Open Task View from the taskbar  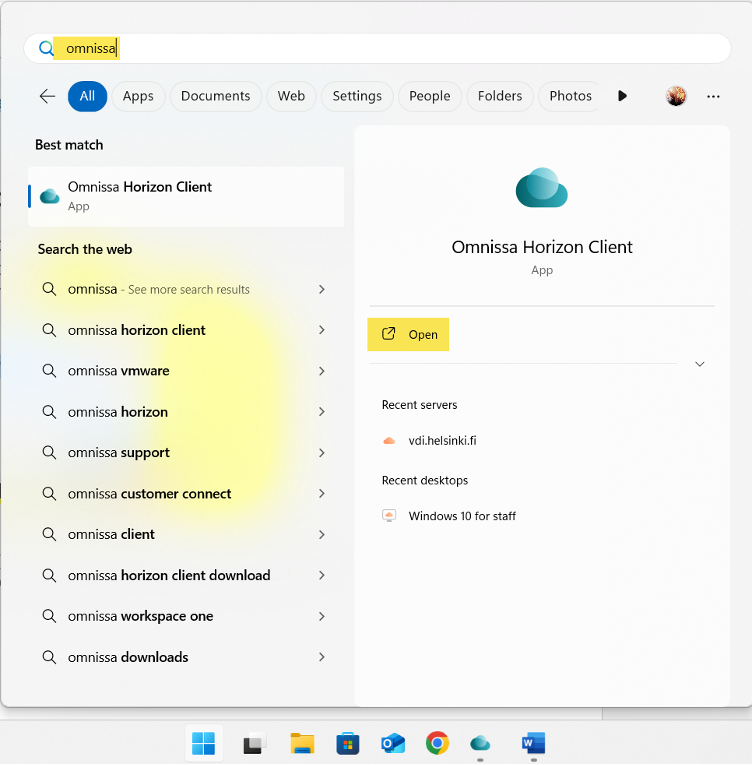tap(254, 744)
